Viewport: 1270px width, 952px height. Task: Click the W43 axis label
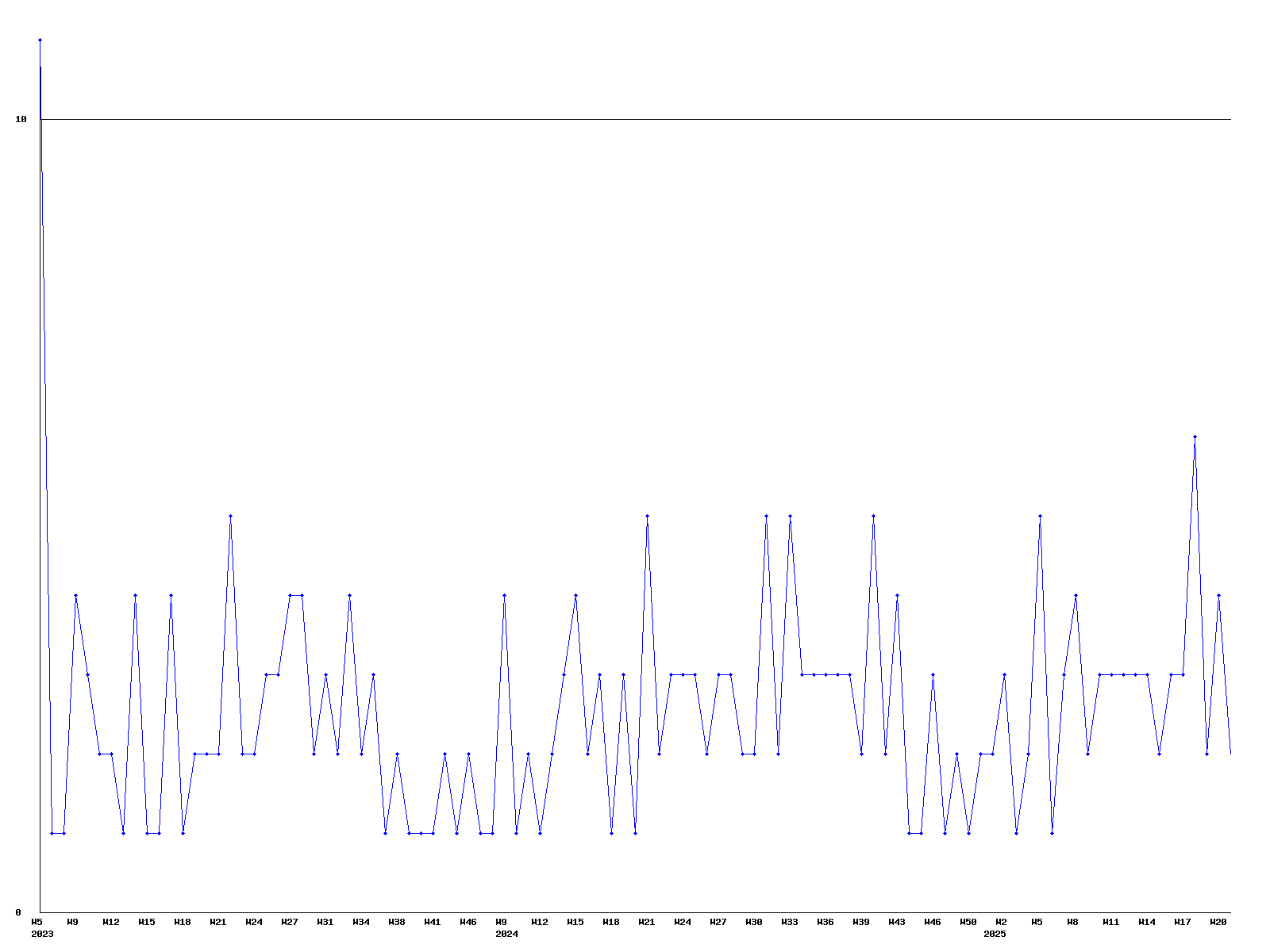coord(897,922)
